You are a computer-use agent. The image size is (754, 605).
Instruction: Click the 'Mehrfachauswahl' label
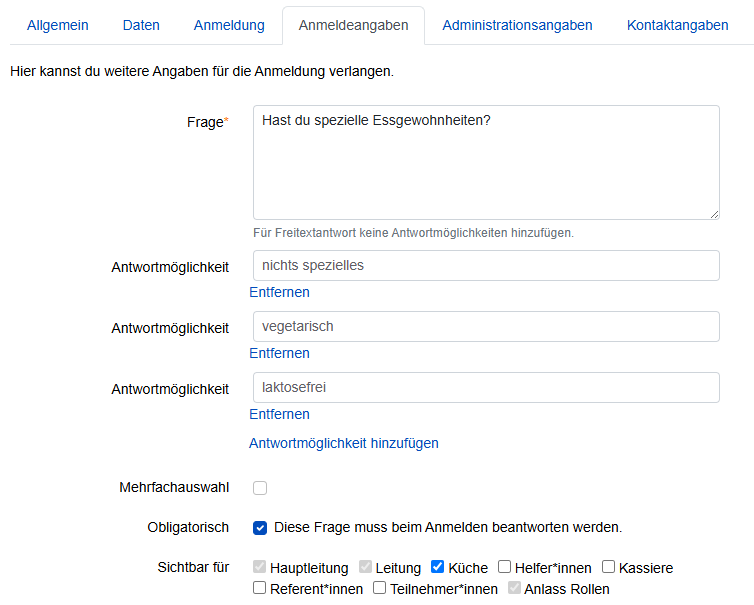click(x=174, y=488)
